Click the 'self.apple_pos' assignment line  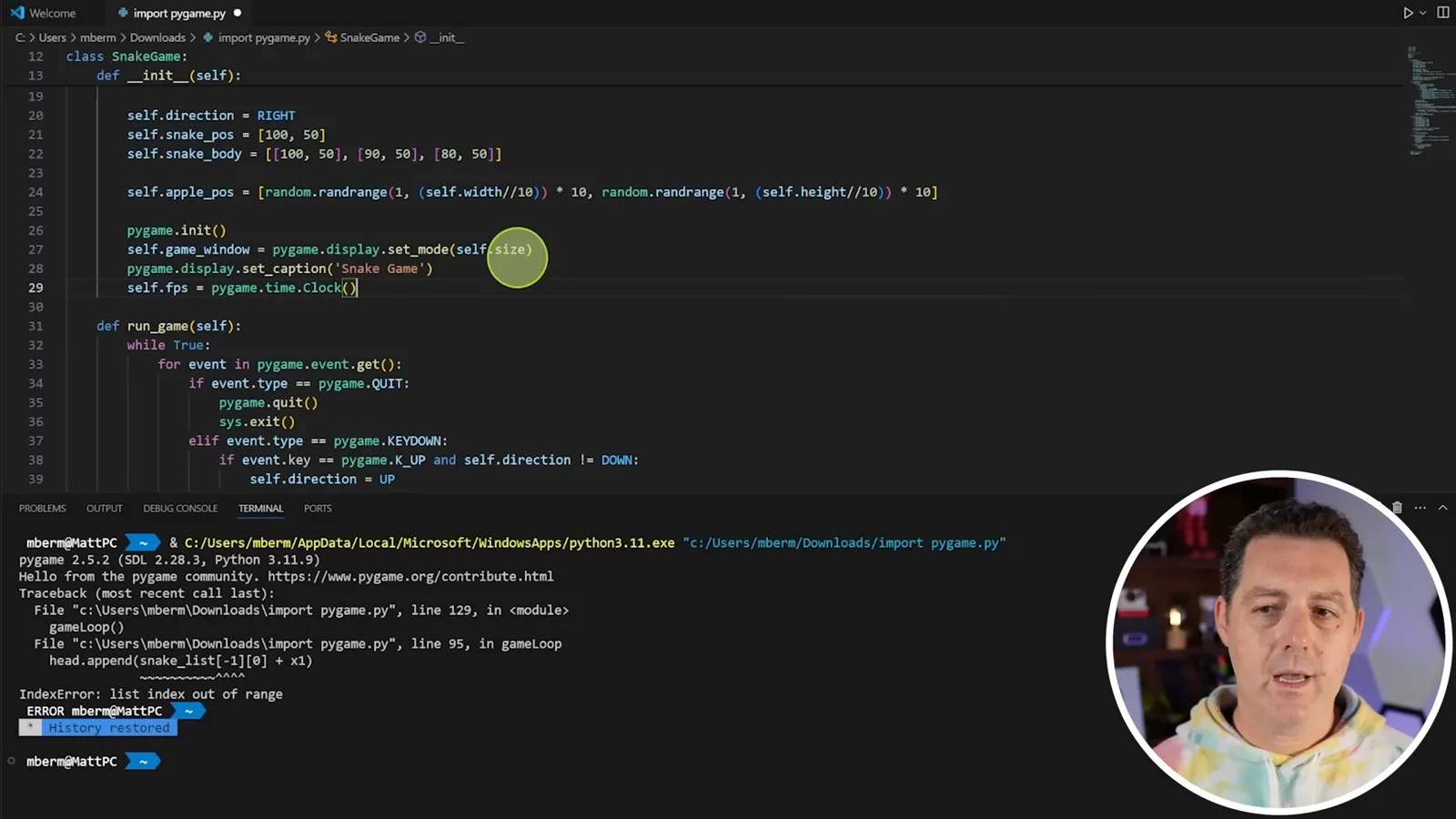(x=532, y=192)
